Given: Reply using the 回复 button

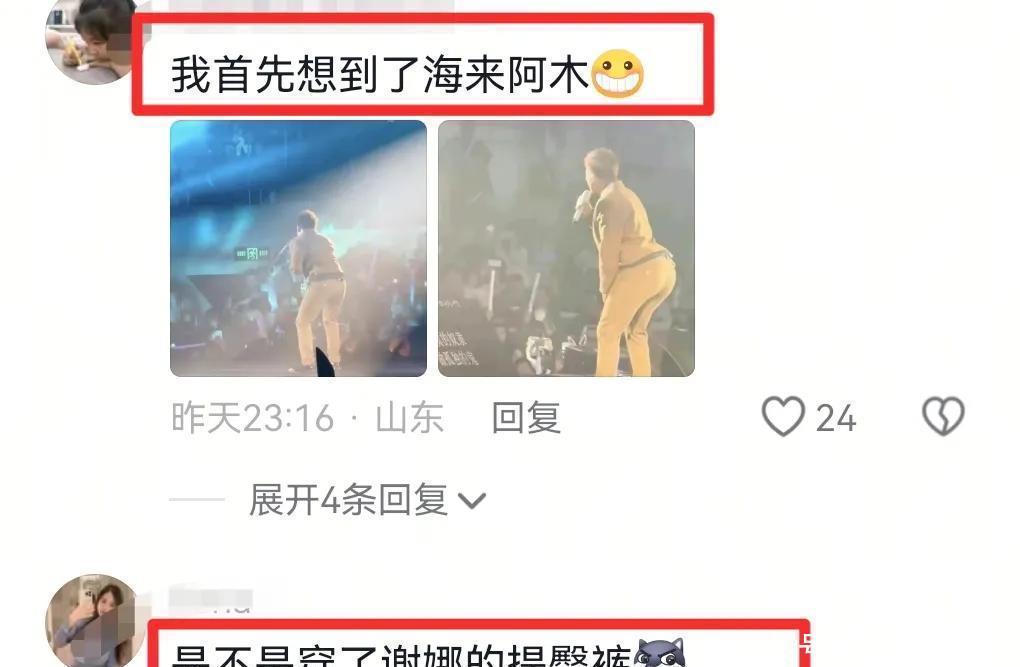Looking at the screenshot, I should coord(526,417).
